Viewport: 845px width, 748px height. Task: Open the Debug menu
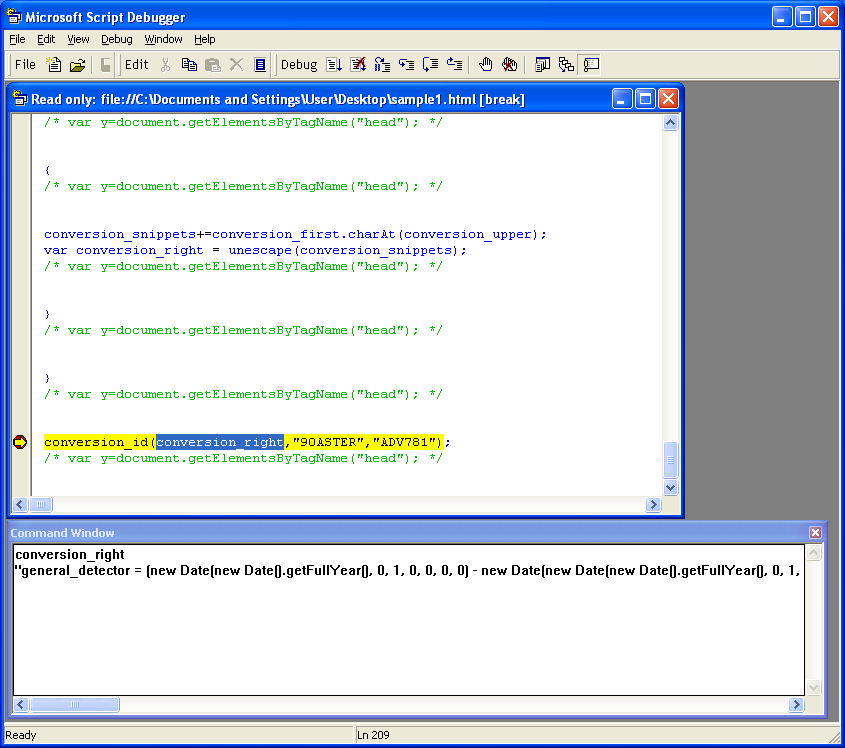pos(116,39)
